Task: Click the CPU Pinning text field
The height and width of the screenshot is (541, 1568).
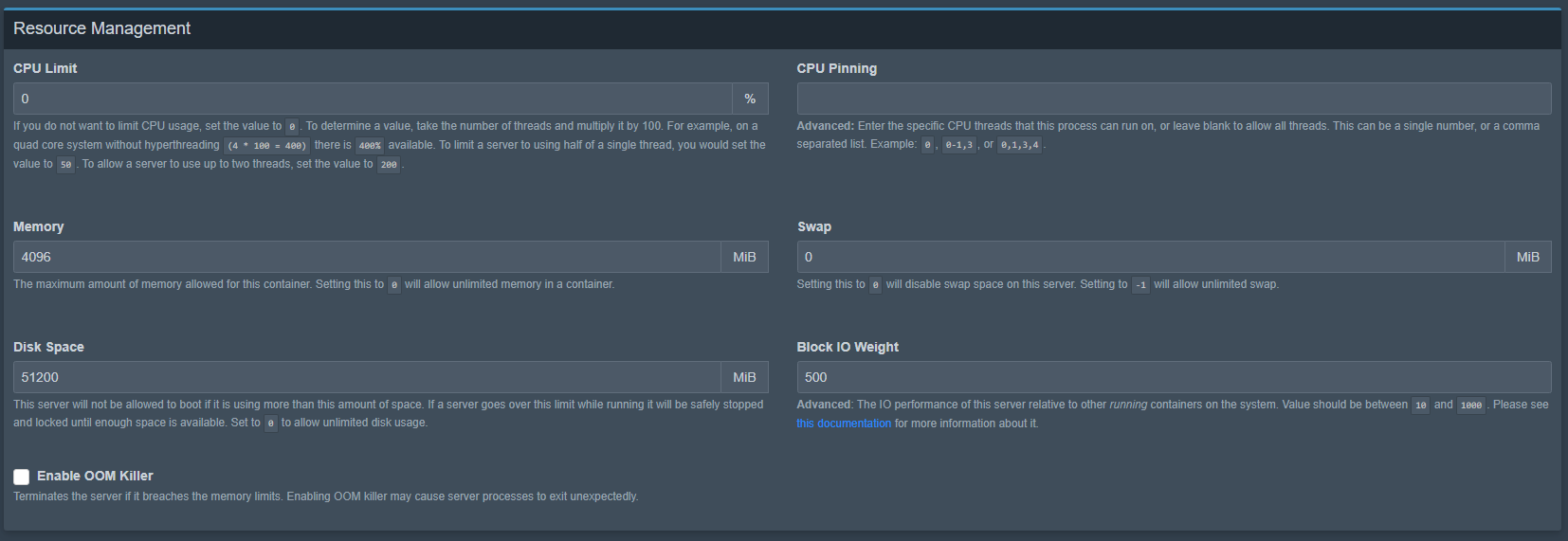Action: tap(1174, 99)
